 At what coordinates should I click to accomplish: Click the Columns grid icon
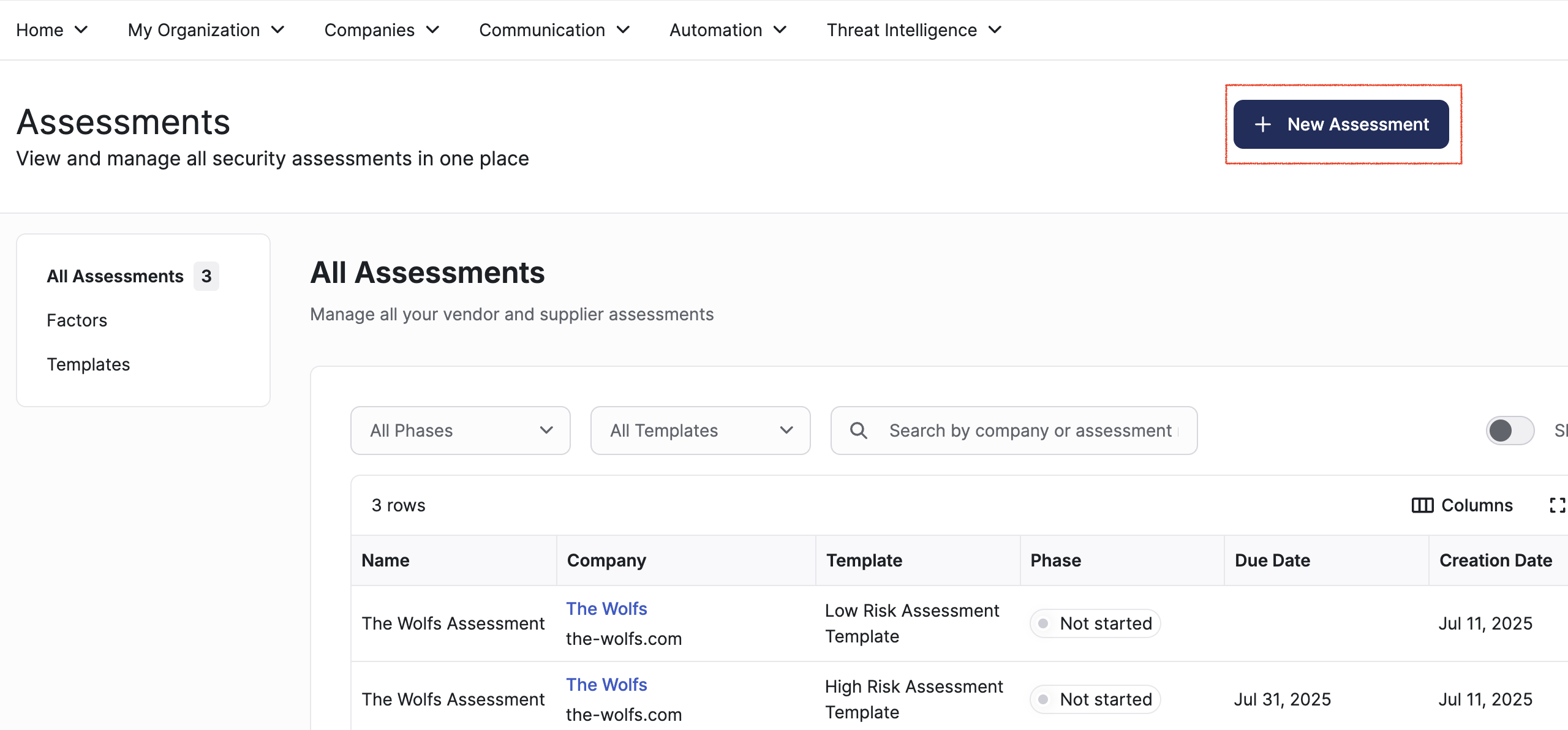click(1422, 505)
